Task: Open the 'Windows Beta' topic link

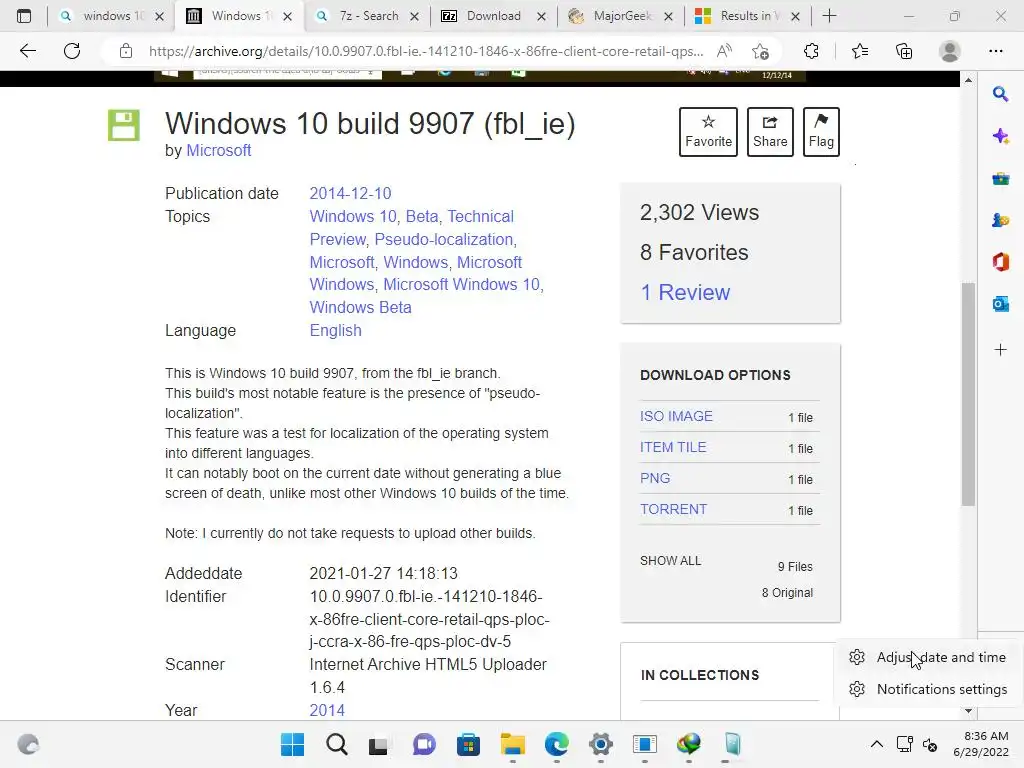Action: (360, 307)
